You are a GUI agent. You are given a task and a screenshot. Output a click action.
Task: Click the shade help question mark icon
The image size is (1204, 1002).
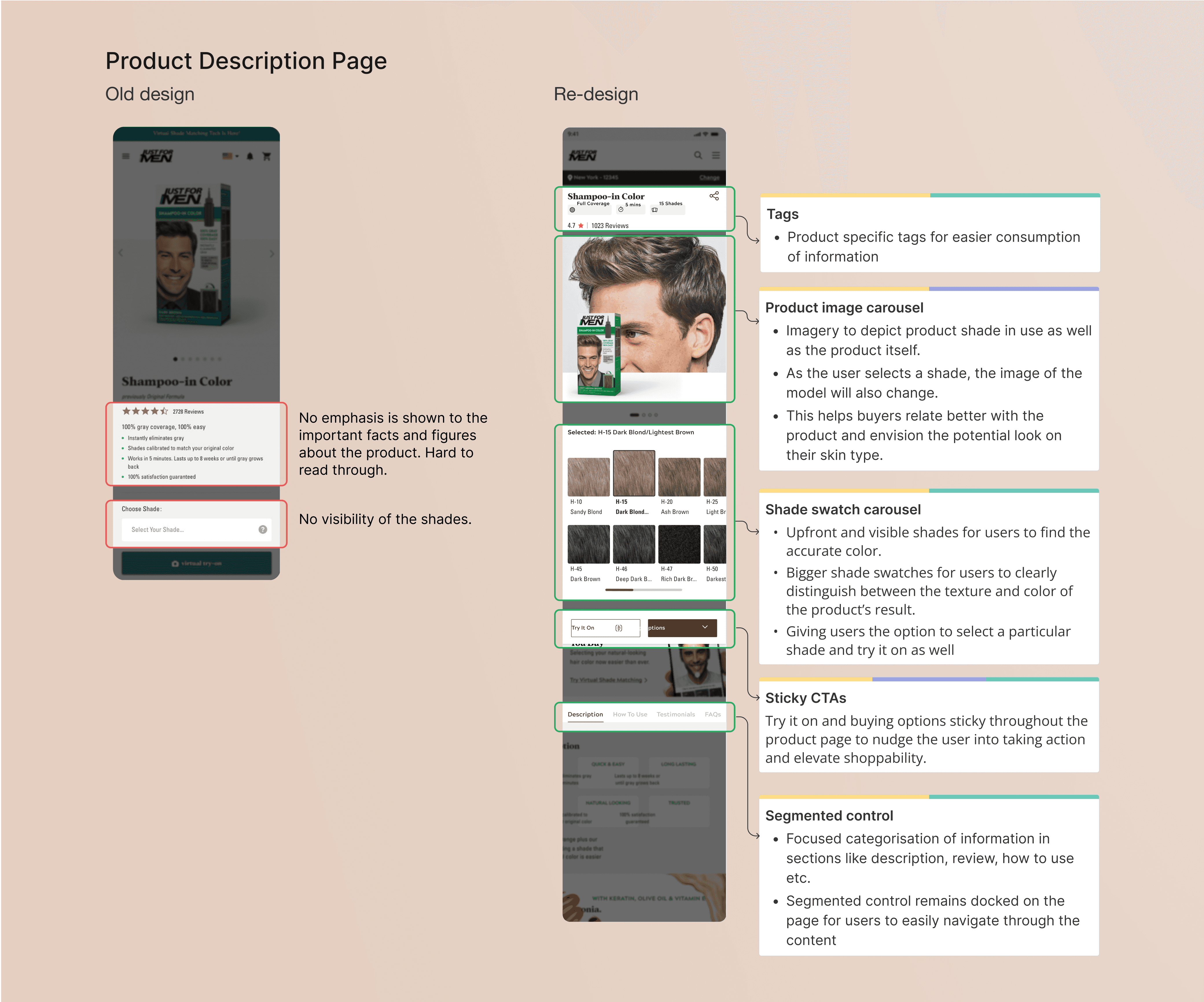(x=262, y=530)
